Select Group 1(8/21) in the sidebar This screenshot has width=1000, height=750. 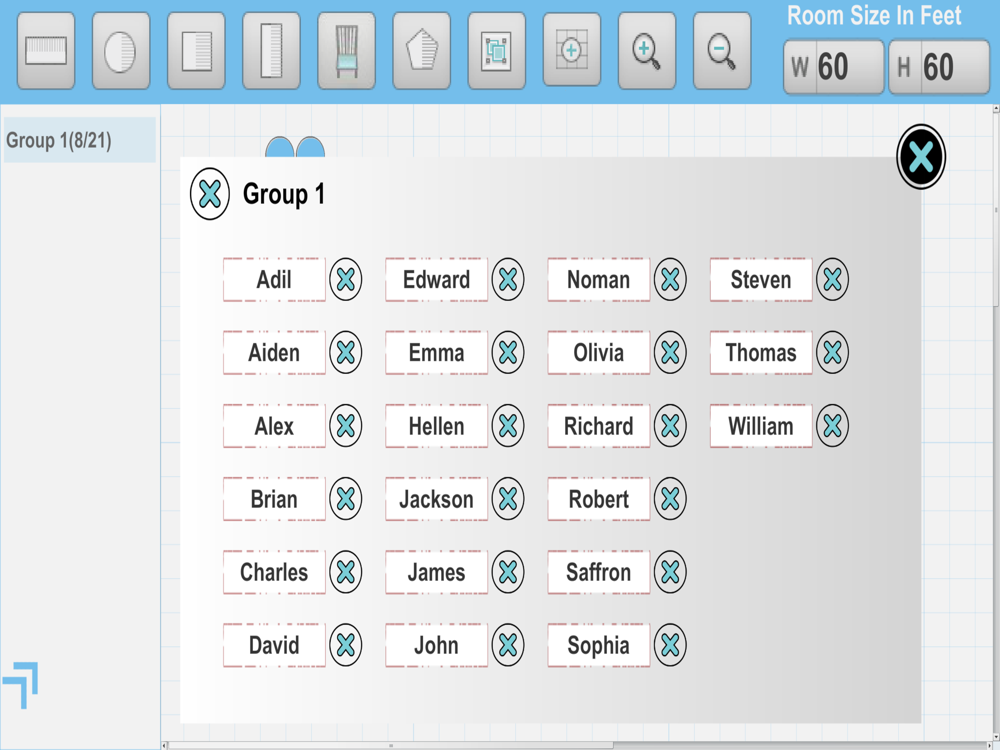[x=80, y=140]
